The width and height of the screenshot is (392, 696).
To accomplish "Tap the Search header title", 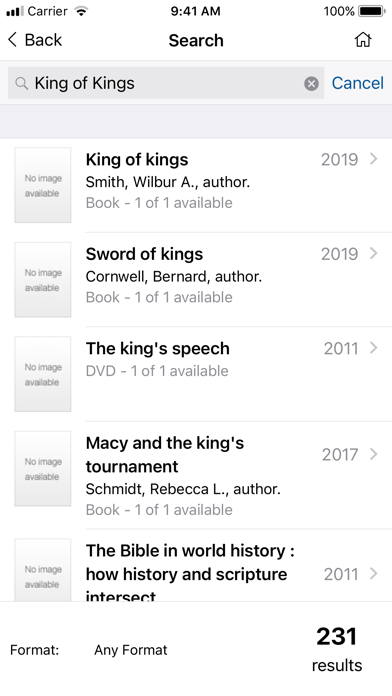I will click(x=196, y=40).
